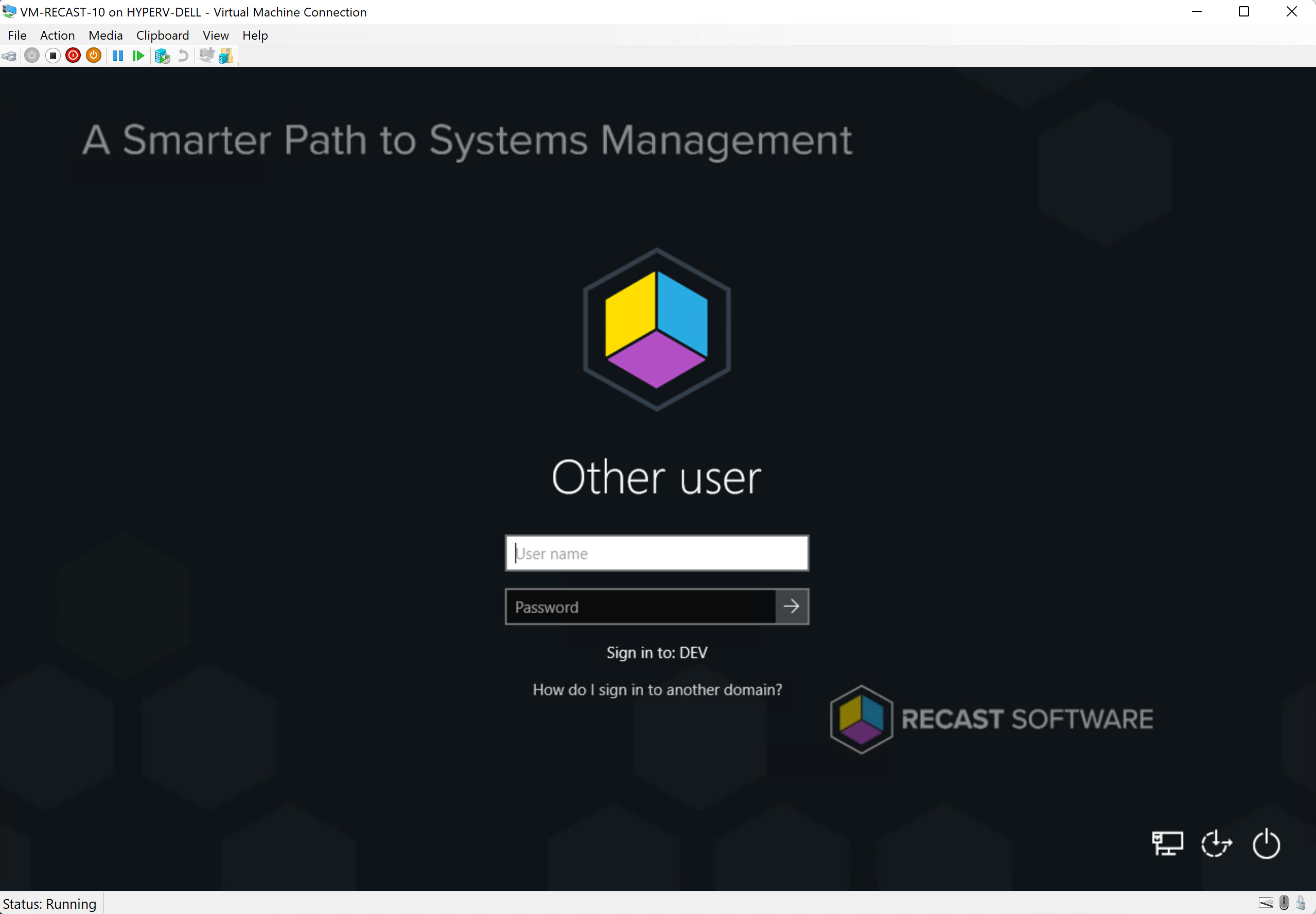The width and height of the screenshot is (1316, 914).
Task: Click the green Reset play icon
Action: pyautogui.click(x=138, y=56)
